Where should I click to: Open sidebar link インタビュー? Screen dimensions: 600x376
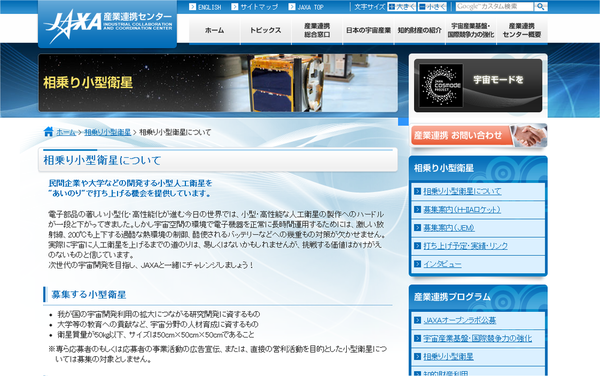click(442, 264)
